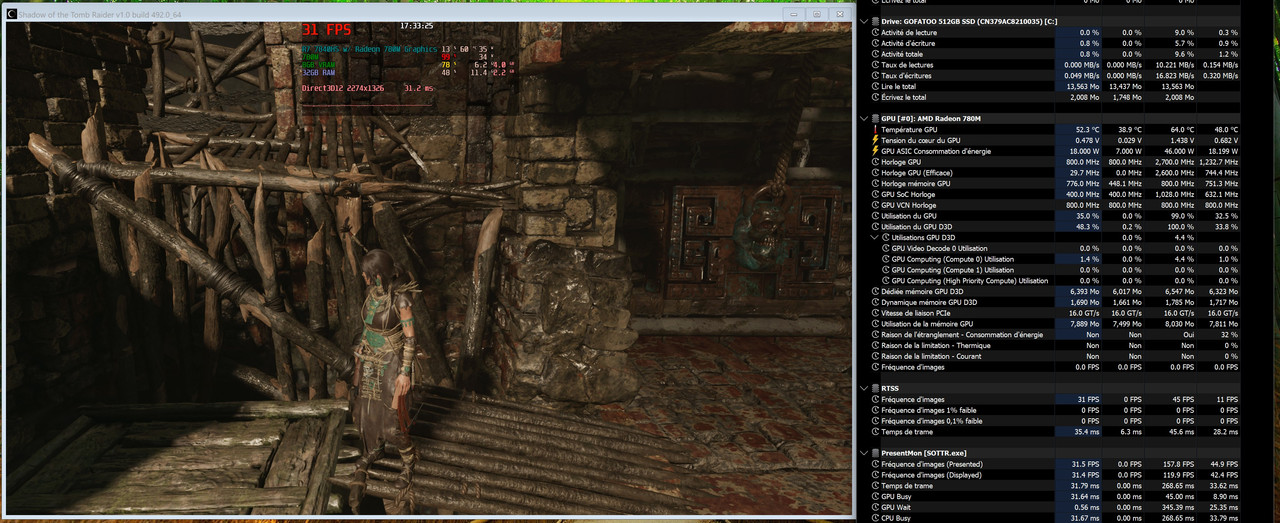Screen dimensions: 1280x523
Task: Click the clock icon beside Vitesse de liaison PCIe
Action: (x=876, y=313)
